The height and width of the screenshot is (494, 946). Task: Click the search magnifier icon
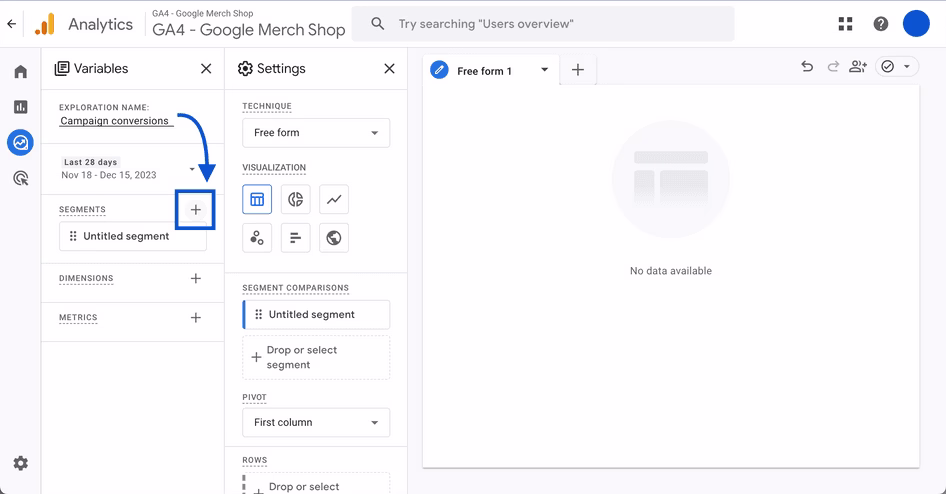(x=378, y=24)
